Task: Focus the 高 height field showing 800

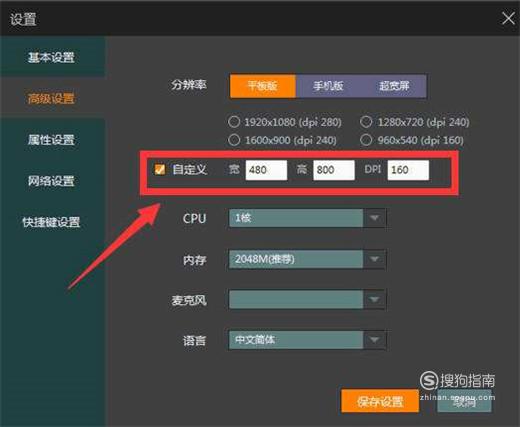Action: click(334, 170)
